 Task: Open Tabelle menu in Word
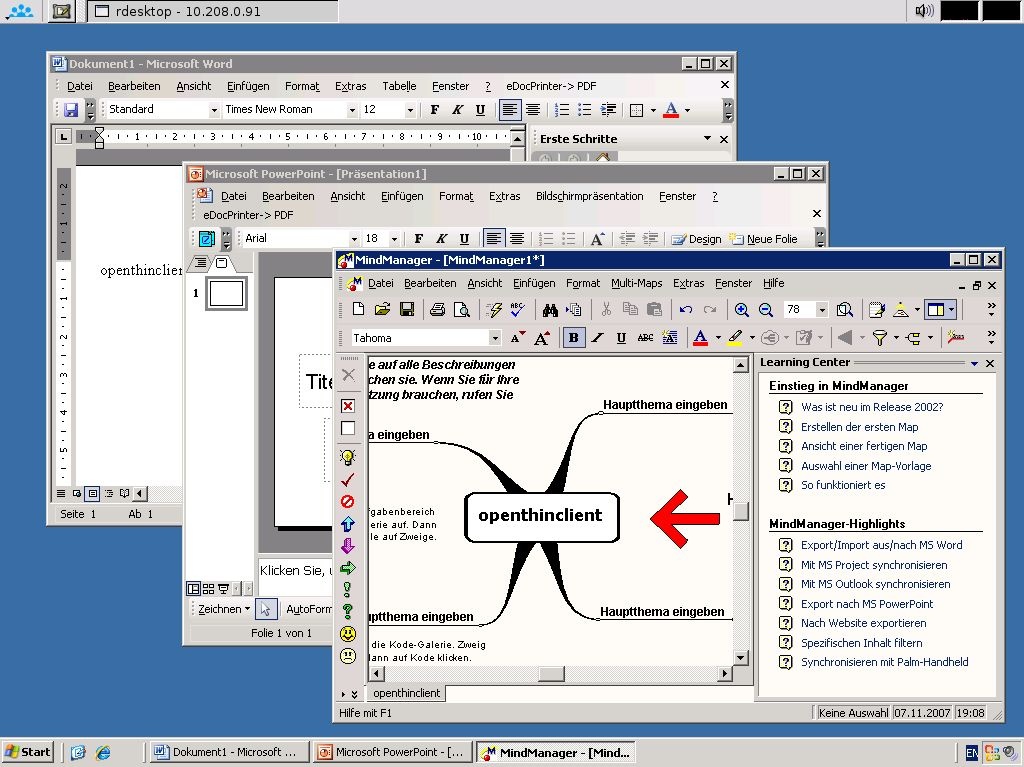(x=399, y=86)
